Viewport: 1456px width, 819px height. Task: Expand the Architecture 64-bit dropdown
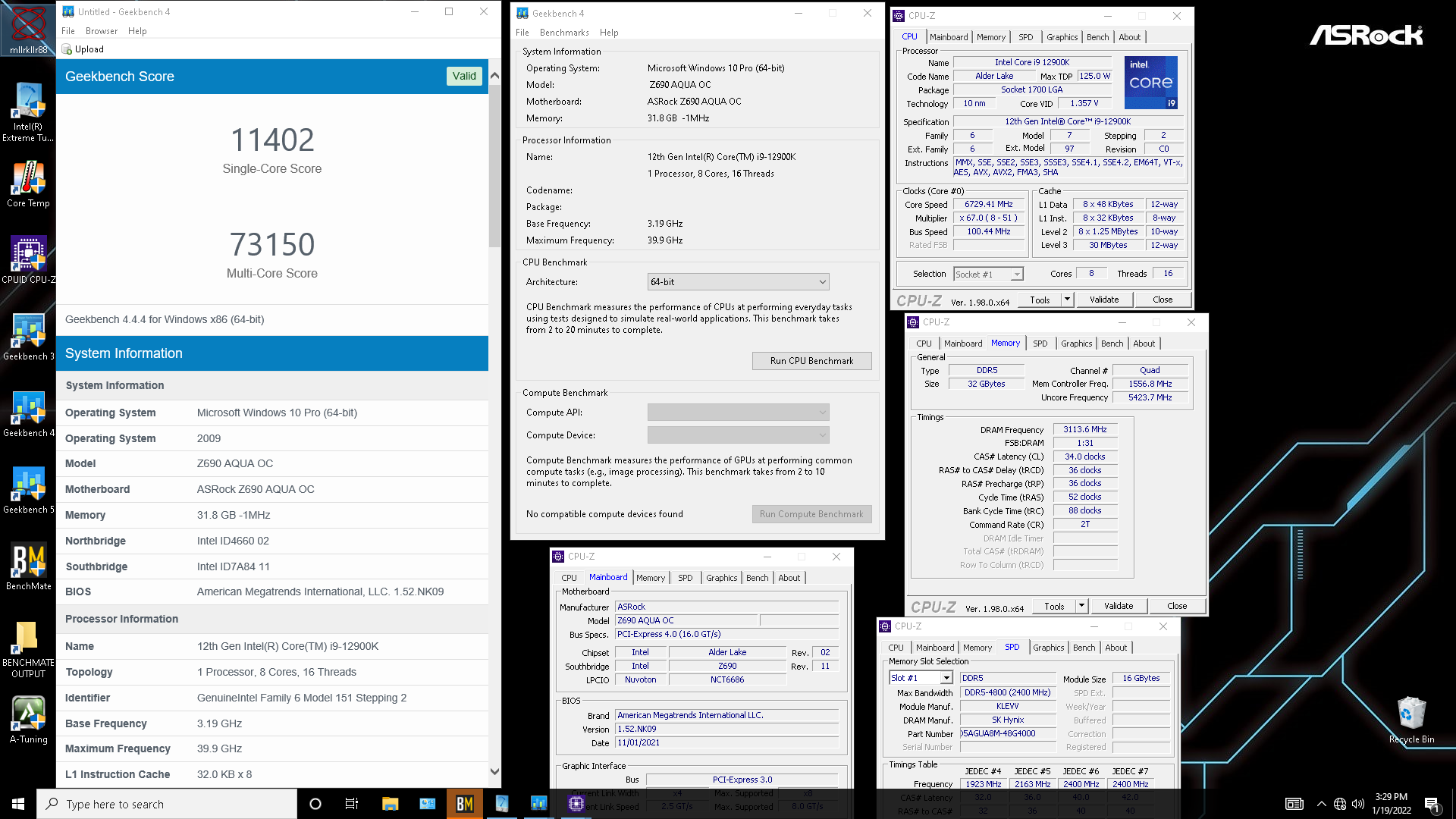738,282
